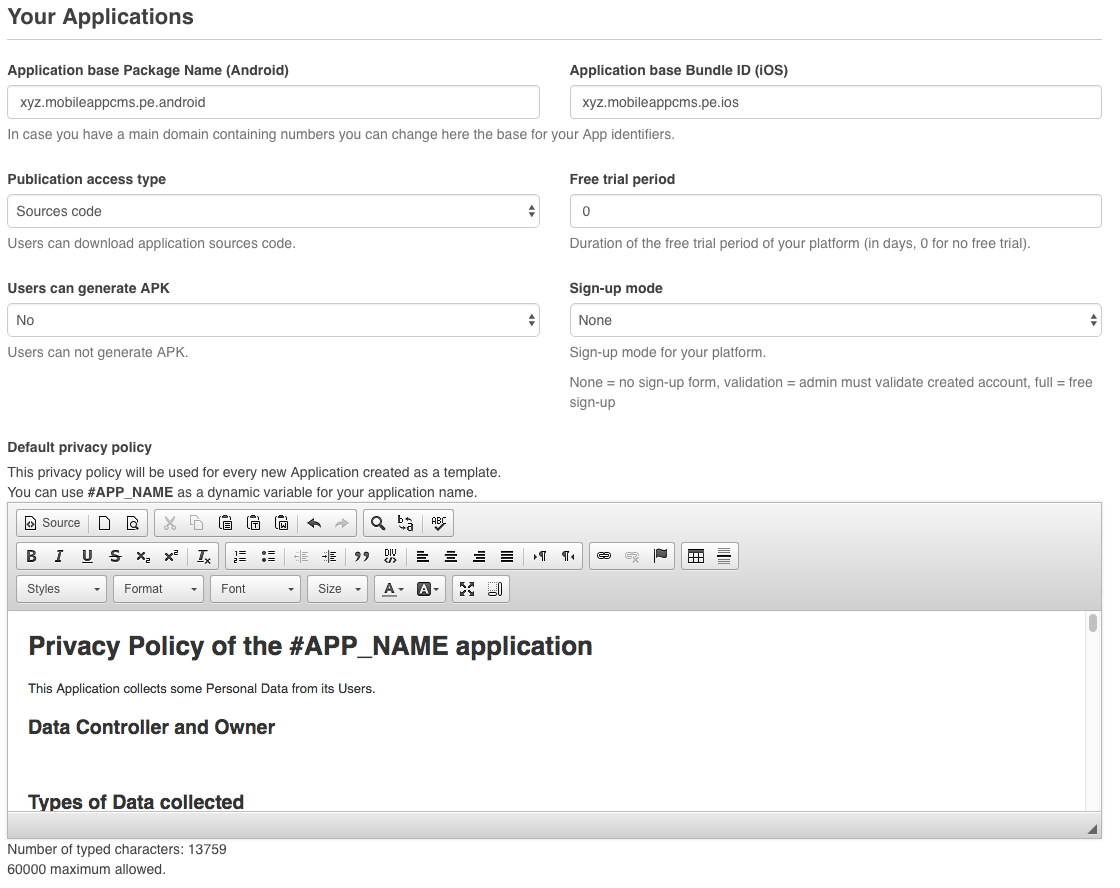
Task: Toggle Source view in the editor
Action: [52, 523]
